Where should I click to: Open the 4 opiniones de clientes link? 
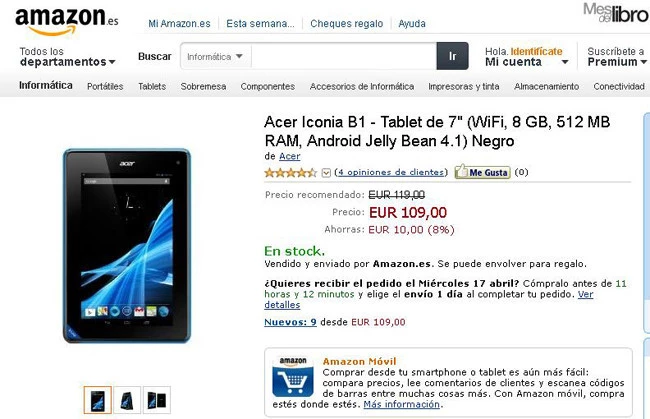click(x=391, y=172)
